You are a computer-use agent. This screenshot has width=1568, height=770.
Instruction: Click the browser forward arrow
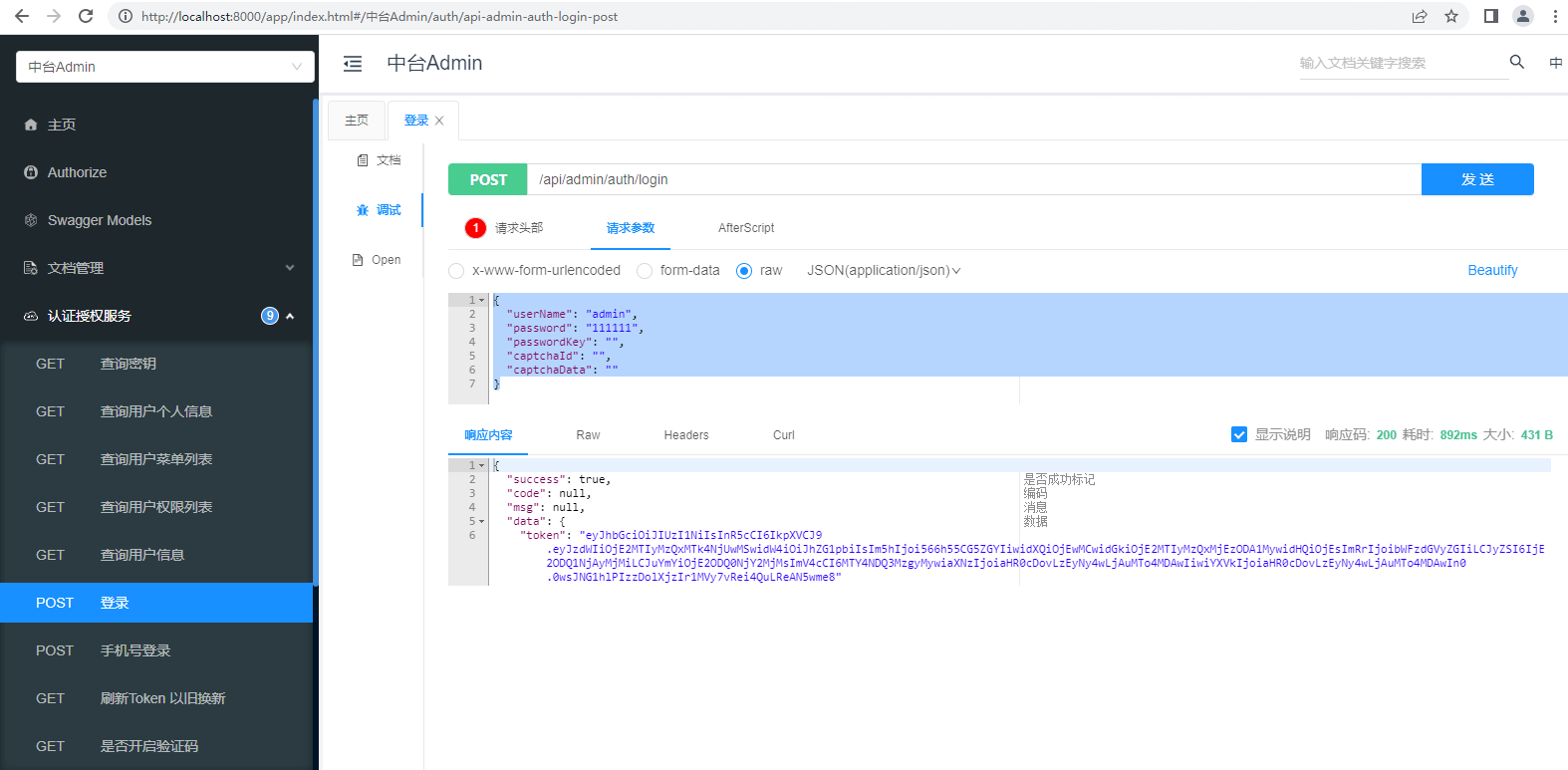pyautogui.click(x=54, y=16)
